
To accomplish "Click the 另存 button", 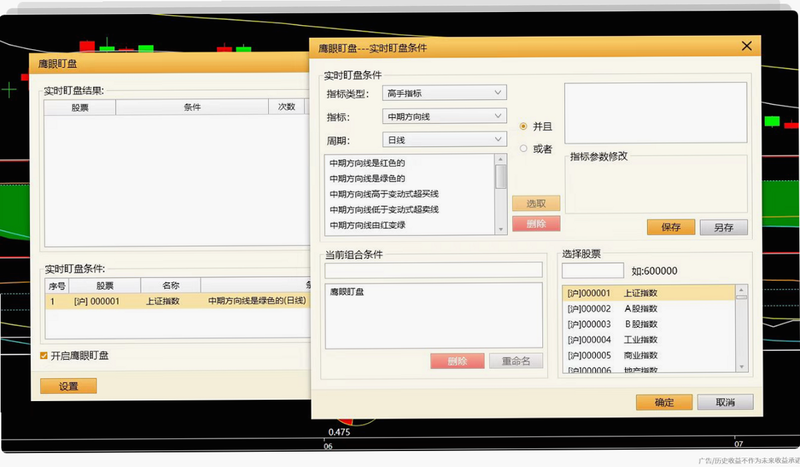I will pos(723,227).
